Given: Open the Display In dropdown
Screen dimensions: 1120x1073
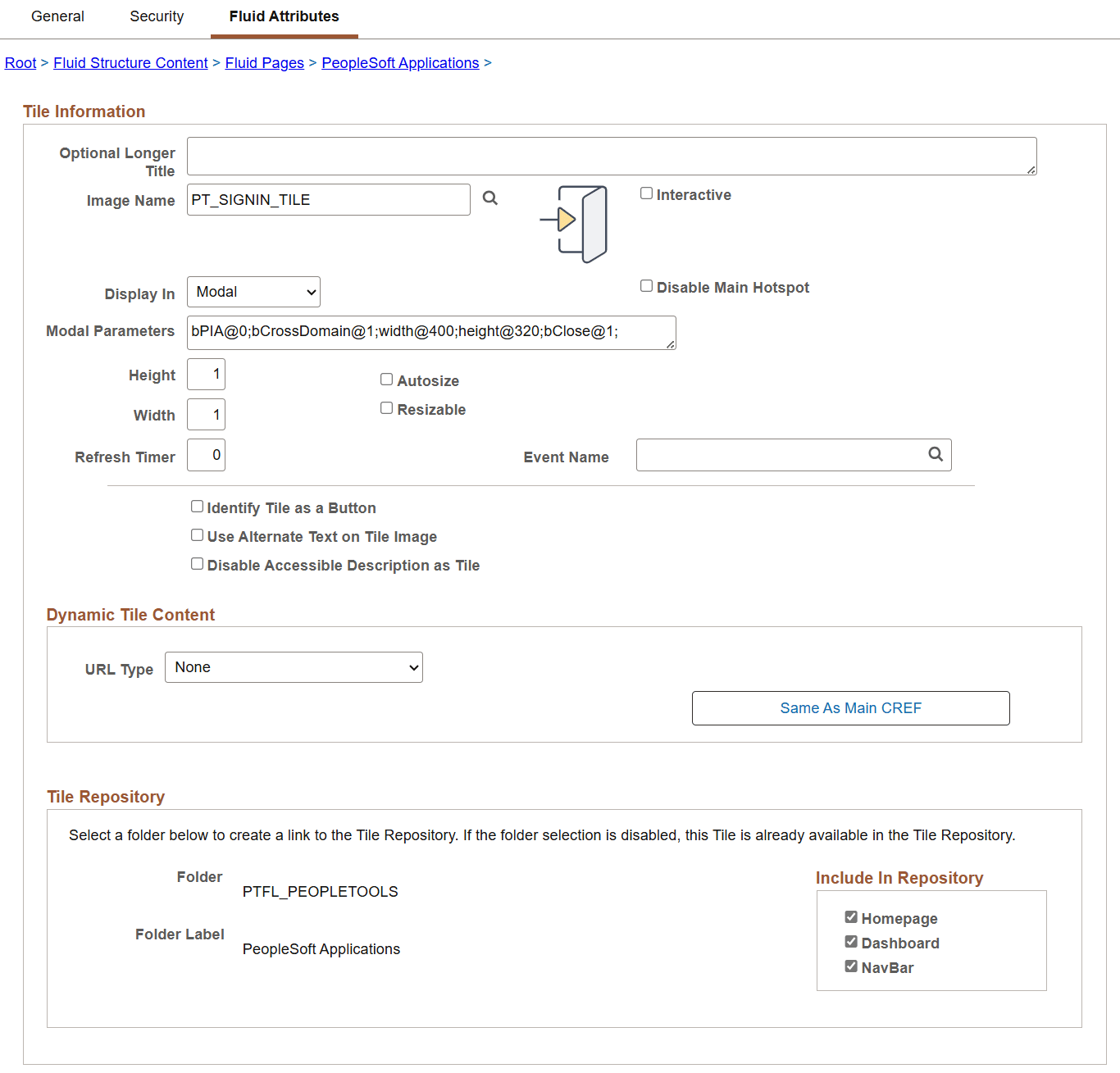Looking at the screenshot, I should (x=253, y=291).
